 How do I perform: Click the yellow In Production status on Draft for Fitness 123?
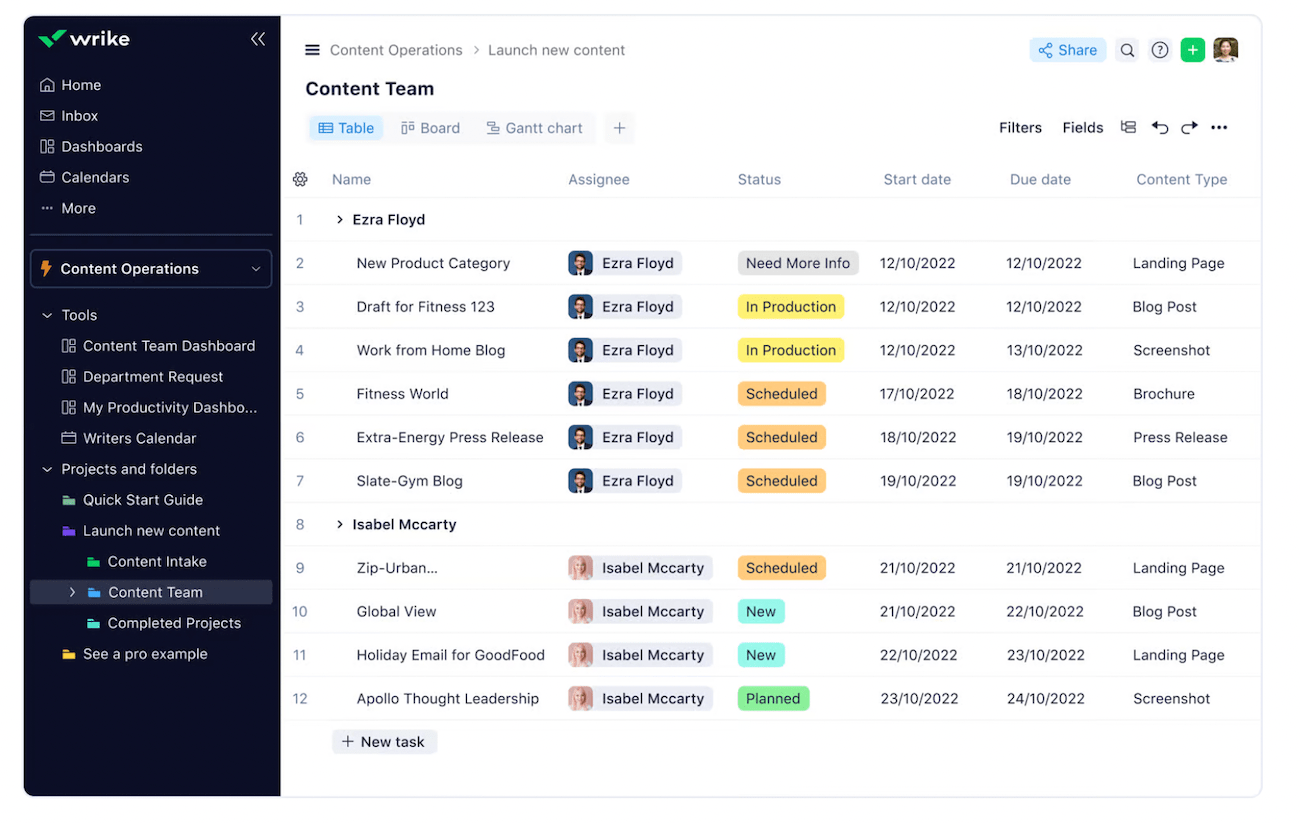790,307
